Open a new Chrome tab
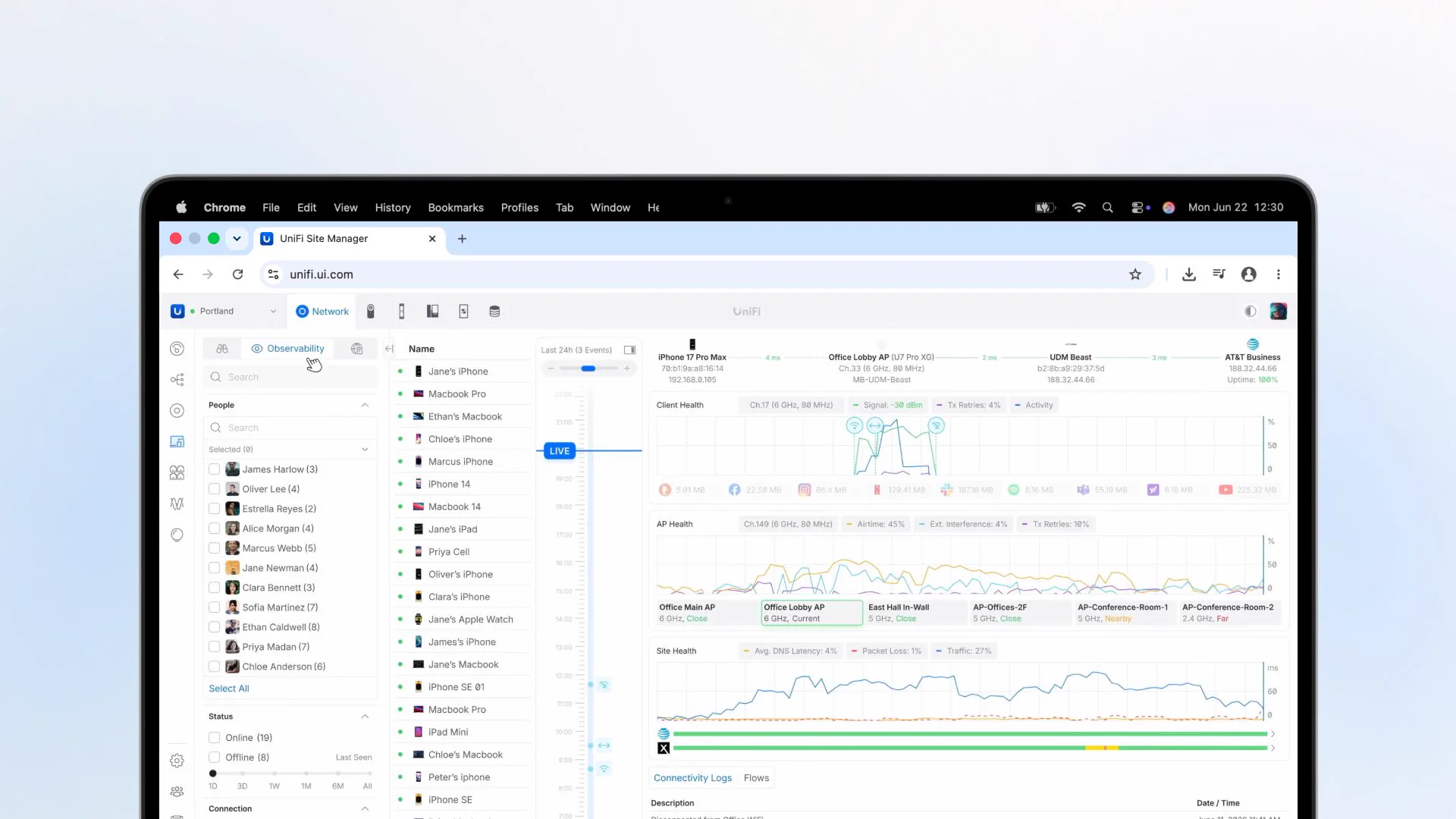Viewport: 1456px width, 819px height. click(x=462, y=239)
